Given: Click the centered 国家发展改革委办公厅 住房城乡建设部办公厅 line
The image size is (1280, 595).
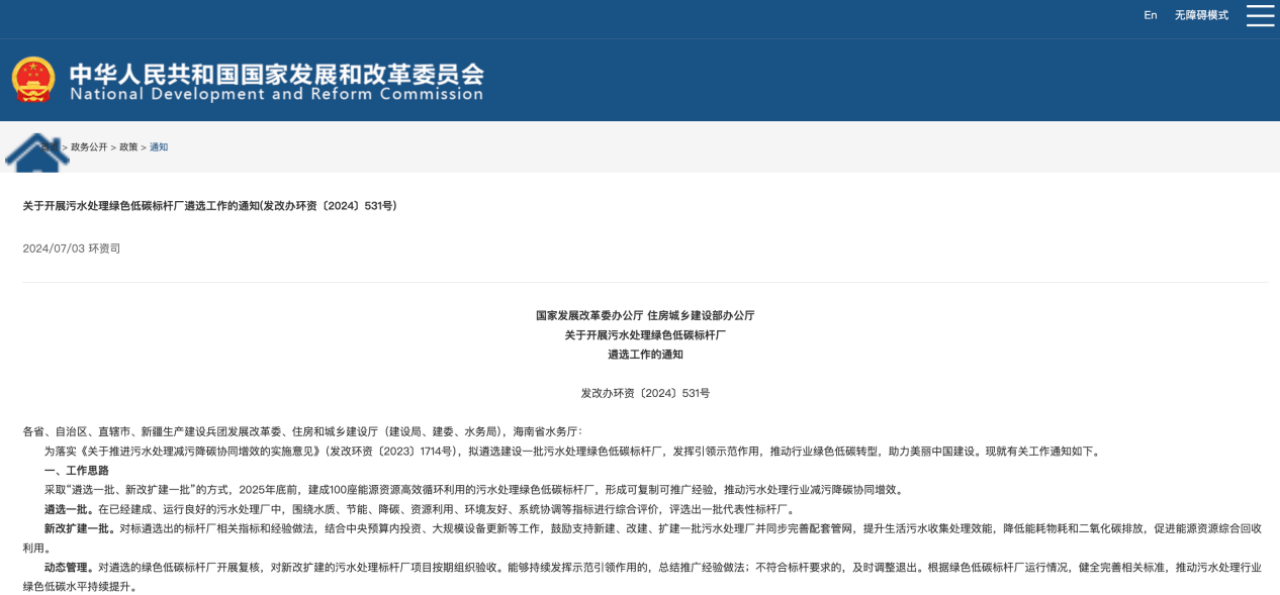Looking at the screenshot, I should pyautogui.click(x=645, y=315).
